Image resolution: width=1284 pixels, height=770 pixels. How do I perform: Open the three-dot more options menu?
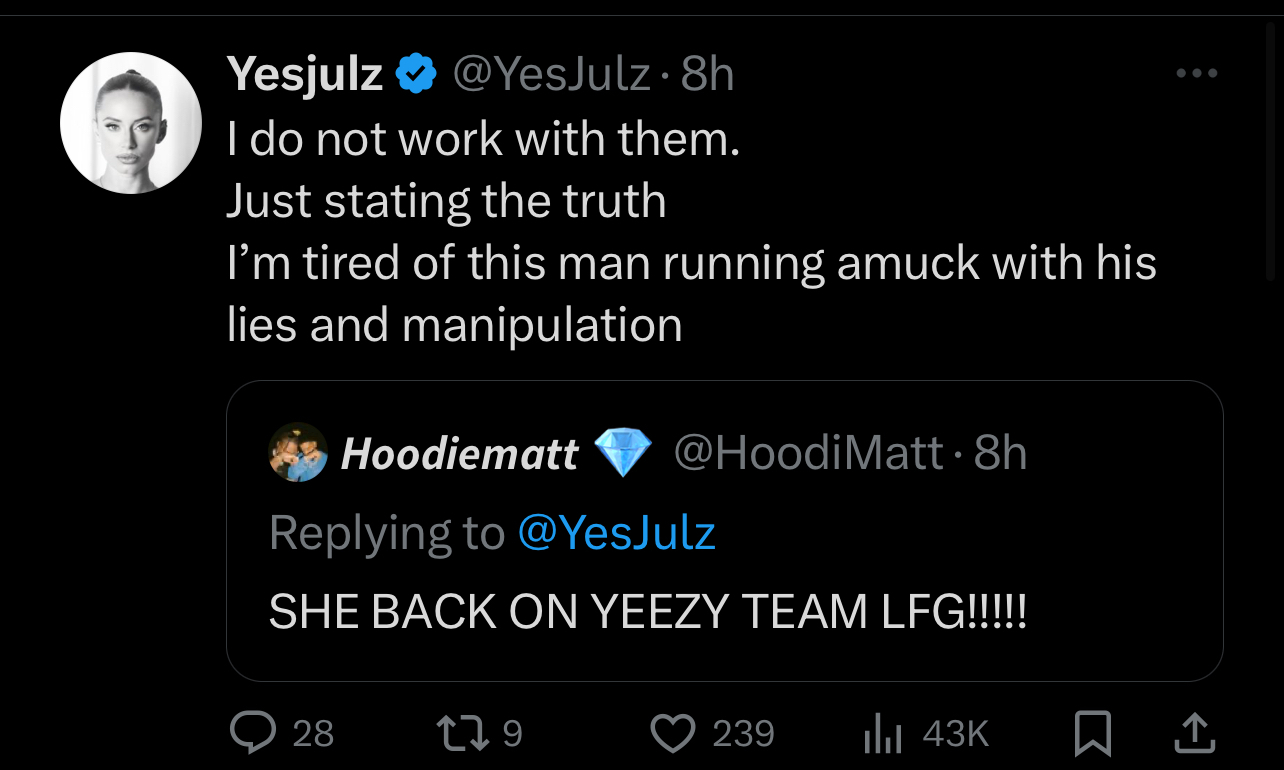click(1196, 73)
